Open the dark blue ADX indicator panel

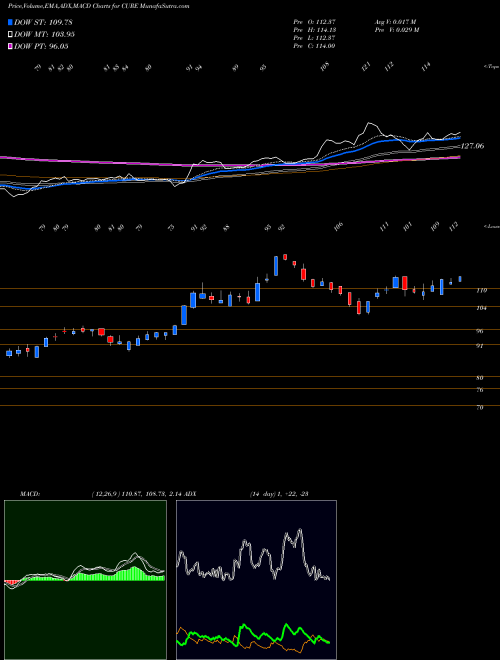[256, 580]
